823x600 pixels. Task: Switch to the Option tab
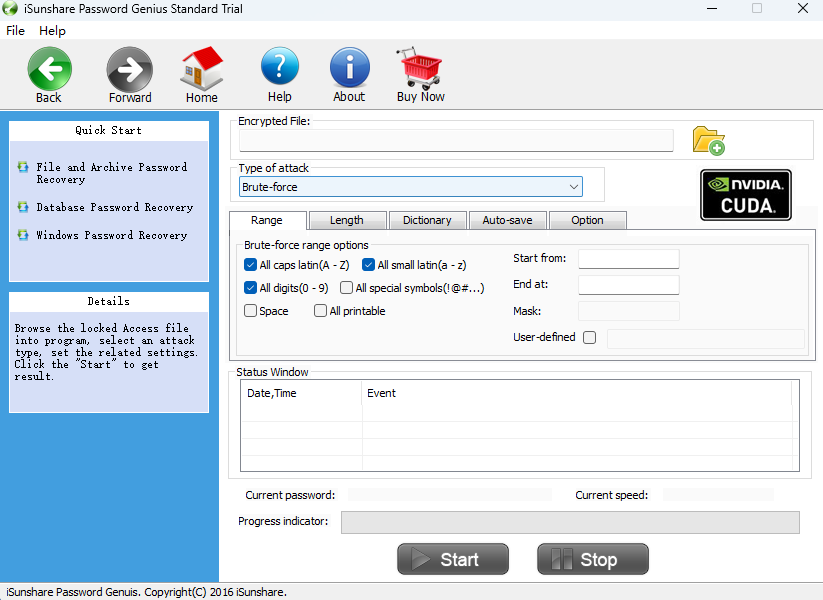coord(587,220)
